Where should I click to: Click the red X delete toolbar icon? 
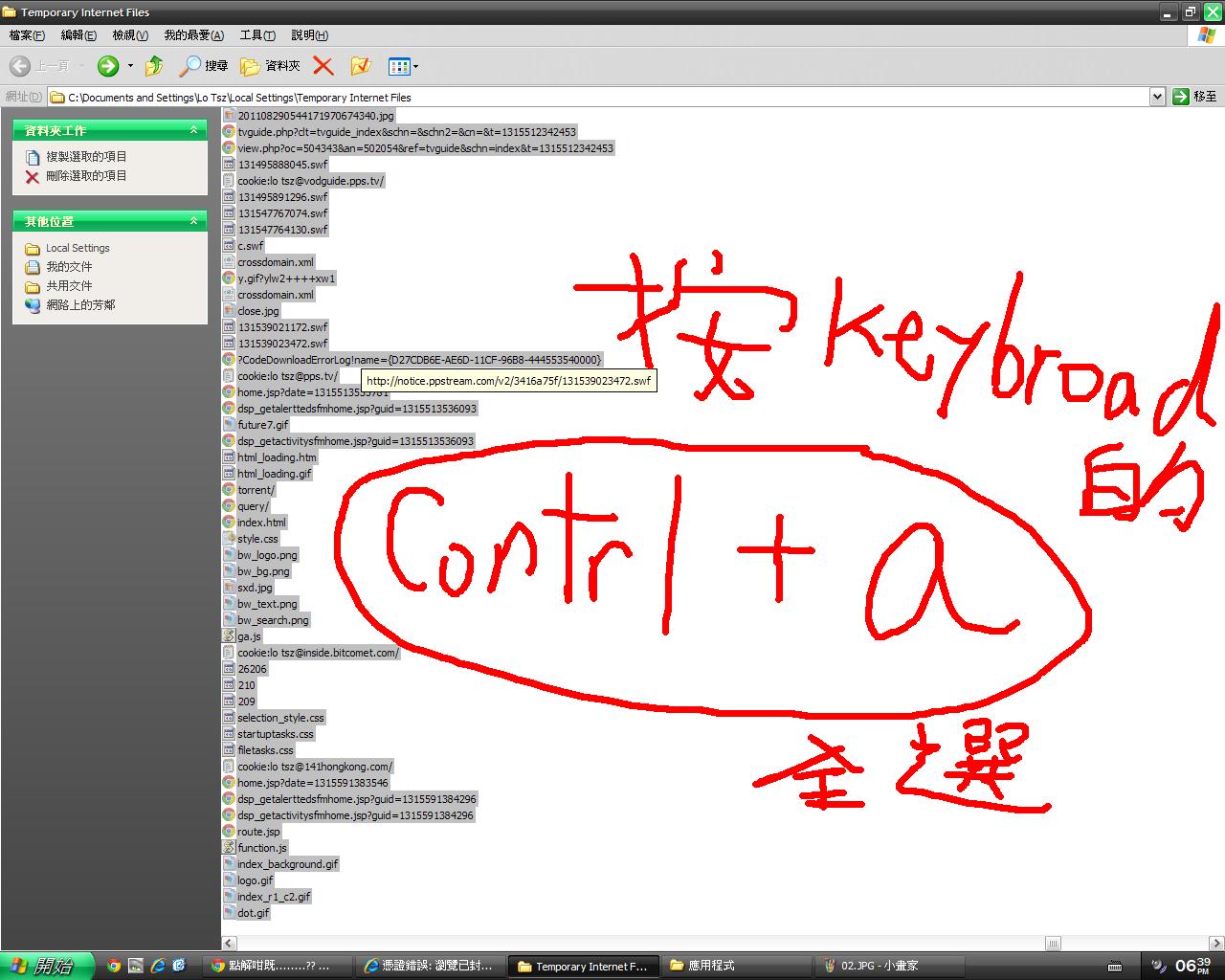[323, 66]
